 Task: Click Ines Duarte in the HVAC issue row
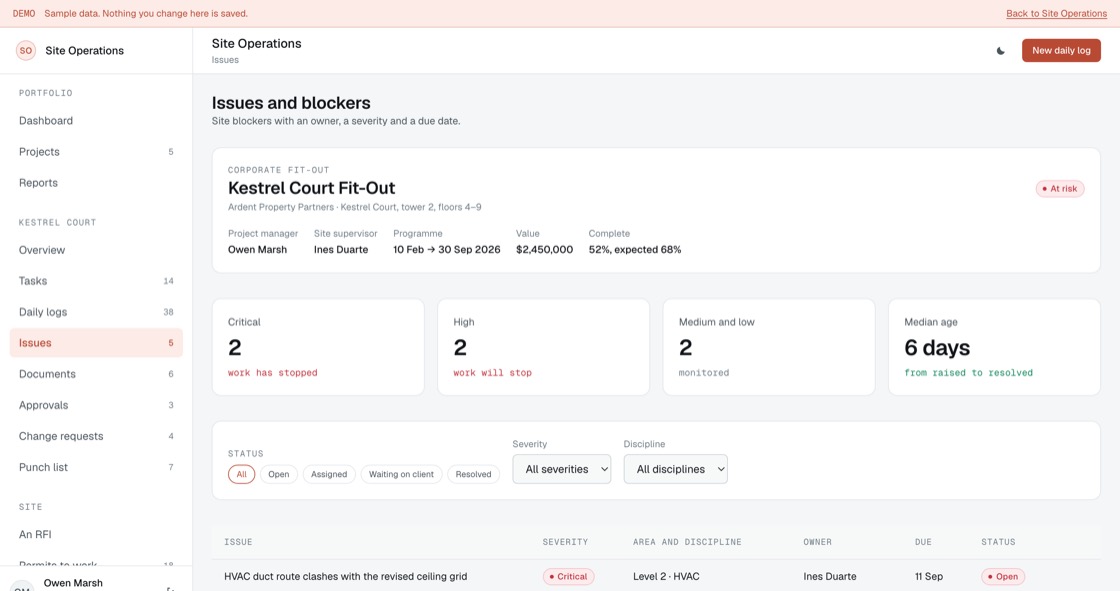pyautogui.click(x=830, y=577)
